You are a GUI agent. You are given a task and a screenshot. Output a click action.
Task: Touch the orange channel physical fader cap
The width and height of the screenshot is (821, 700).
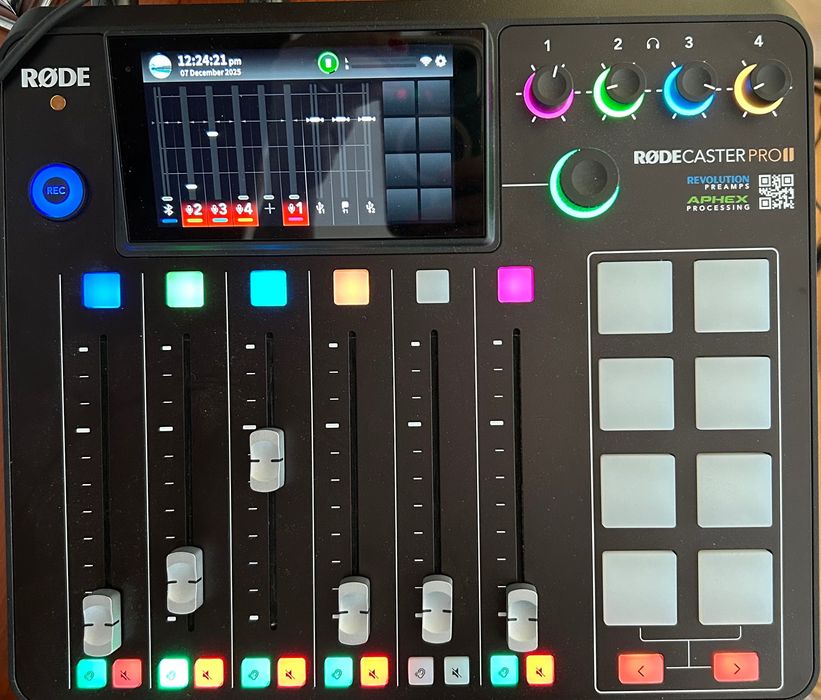coord(354,610)
